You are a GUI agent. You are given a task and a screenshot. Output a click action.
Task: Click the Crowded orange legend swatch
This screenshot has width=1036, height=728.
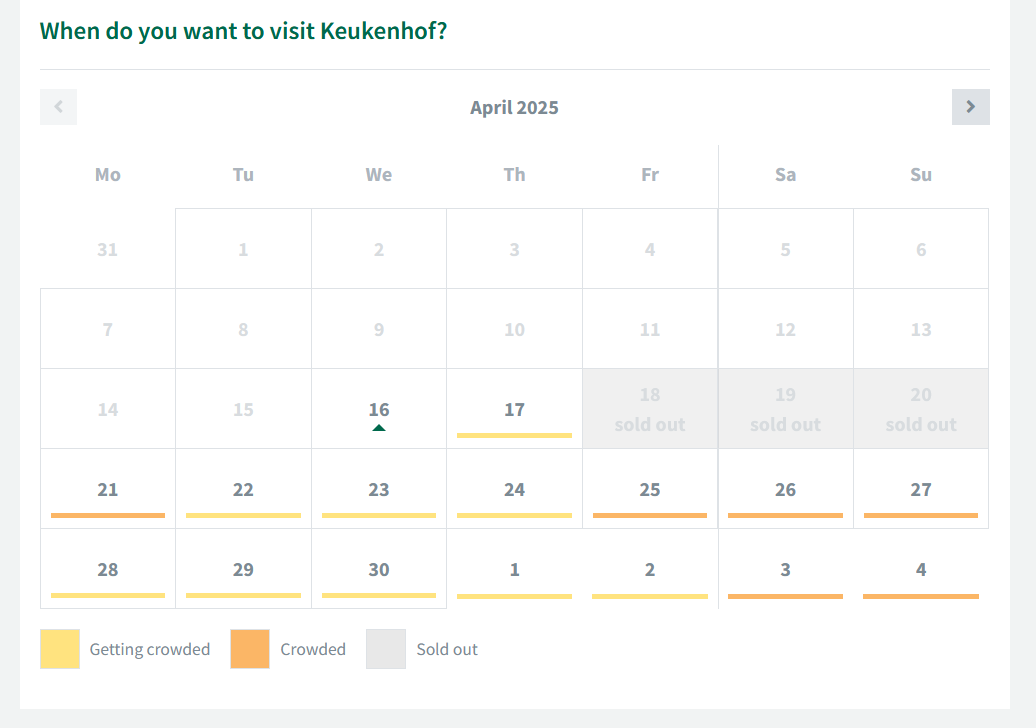[250, 649]
